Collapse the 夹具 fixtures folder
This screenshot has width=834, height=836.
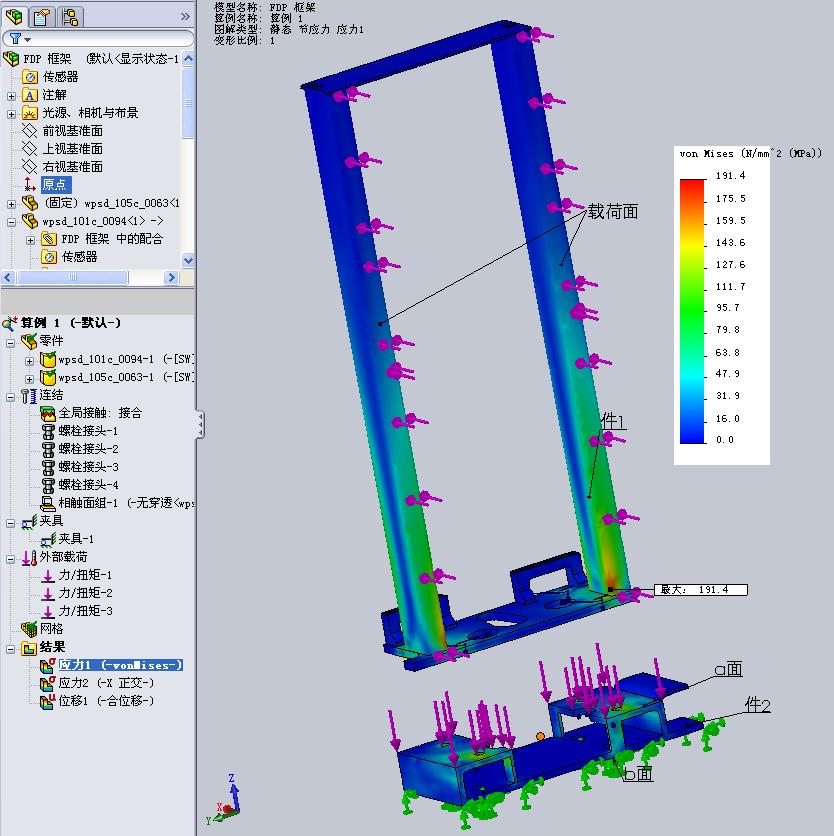(10, 523)
